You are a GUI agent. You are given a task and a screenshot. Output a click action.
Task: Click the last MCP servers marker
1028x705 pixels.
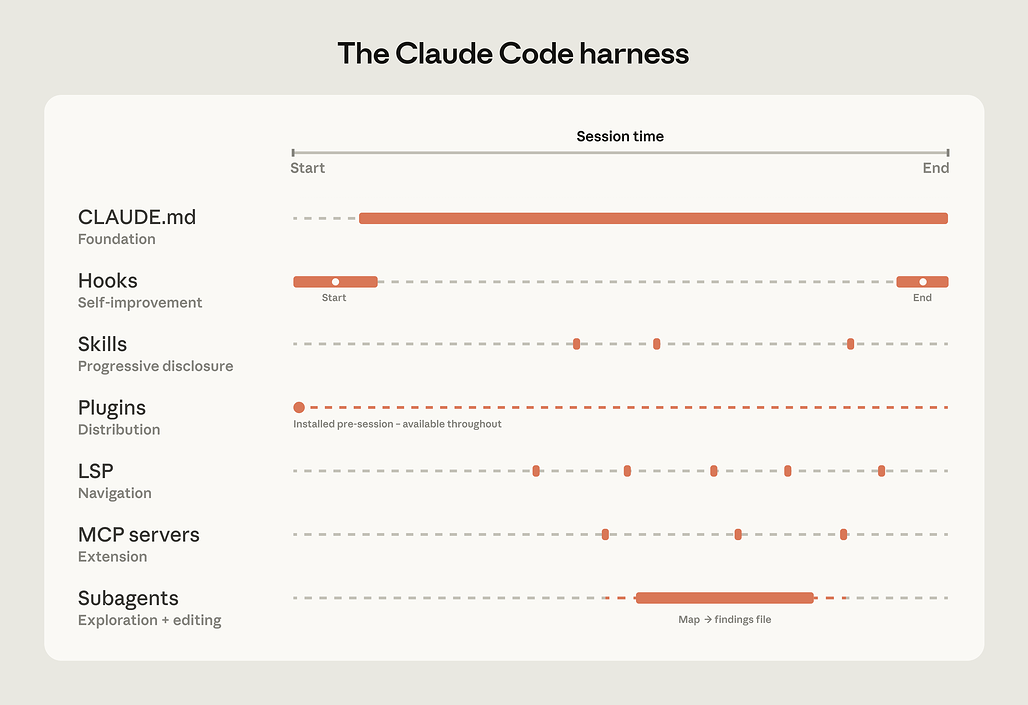843,534
